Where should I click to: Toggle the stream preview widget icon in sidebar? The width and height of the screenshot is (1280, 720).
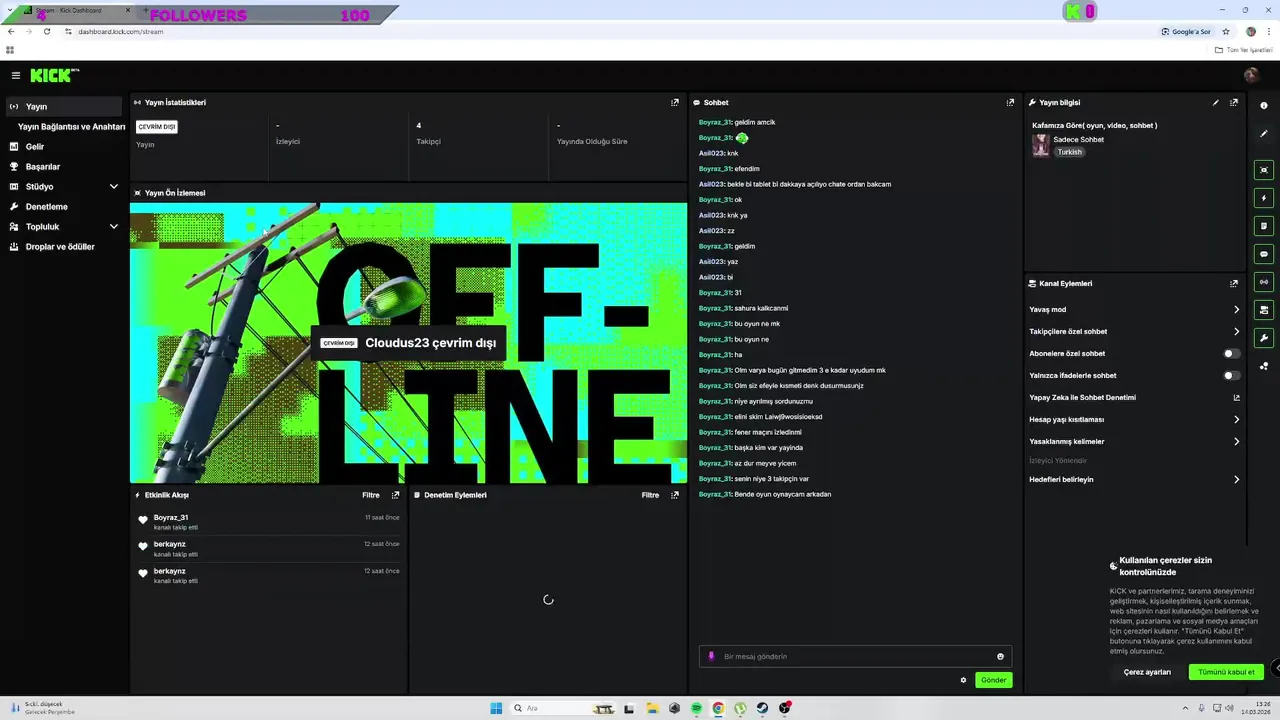(1264, 170)
